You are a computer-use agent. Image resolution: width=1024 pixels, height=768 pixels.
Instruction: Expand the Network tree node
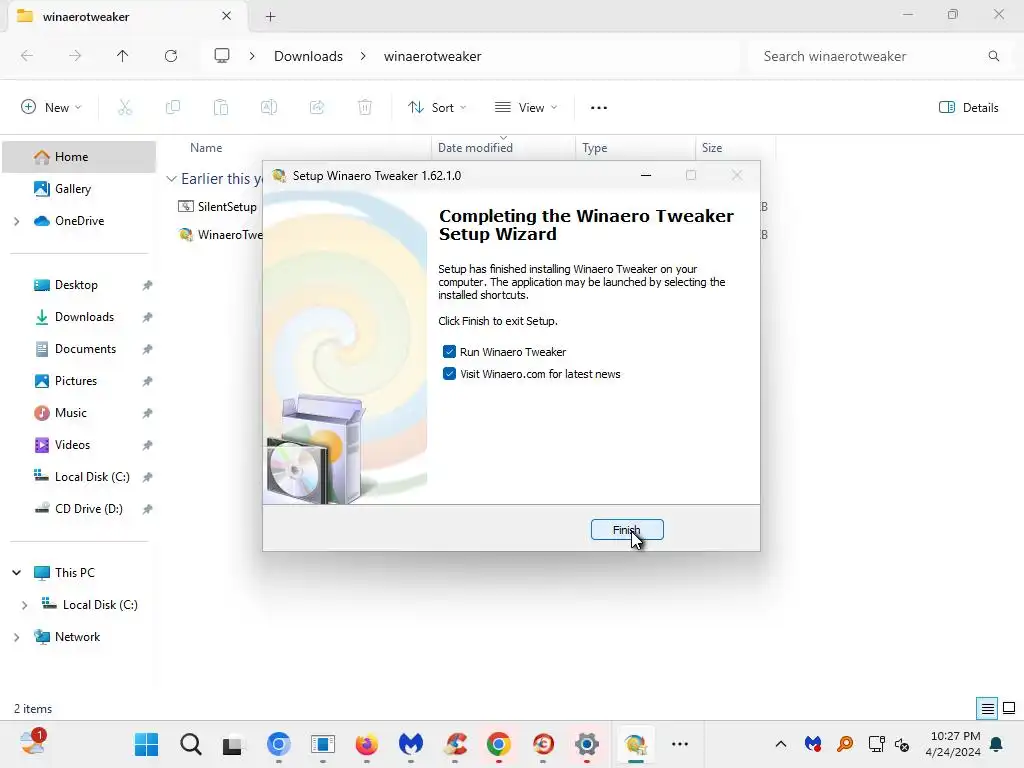[16, 637]
